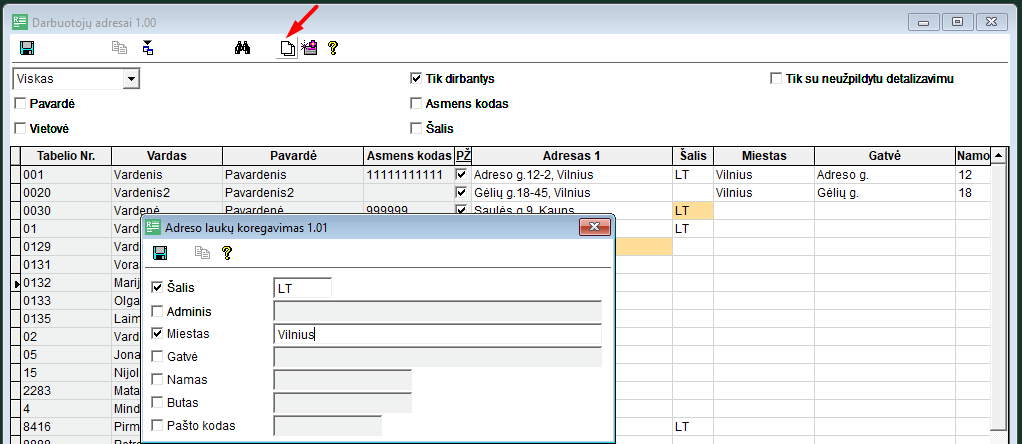
Task: Click the Vardas column header
Action: coord(167,156)
